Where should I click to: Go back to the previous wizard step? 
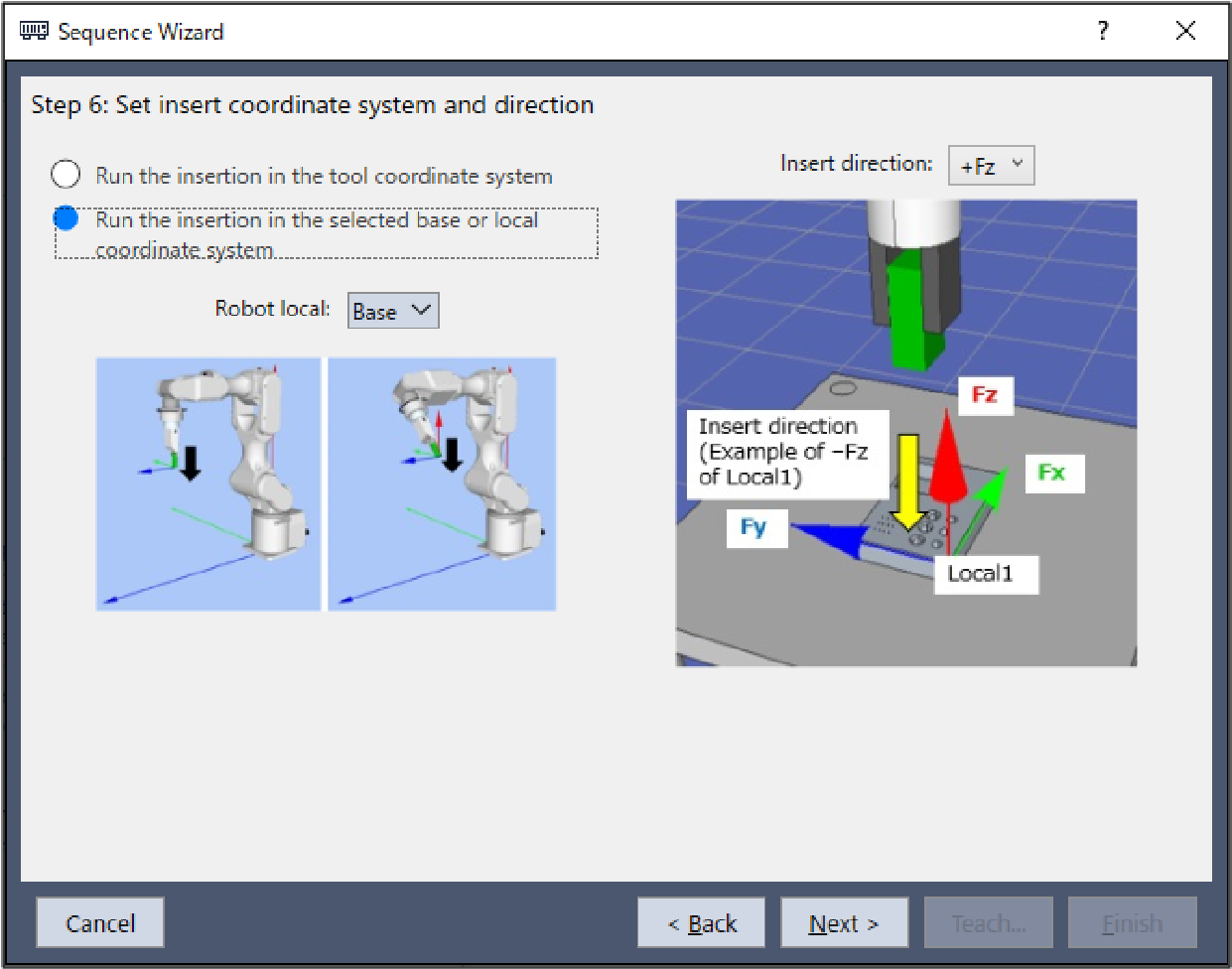(x=701, y=923)
